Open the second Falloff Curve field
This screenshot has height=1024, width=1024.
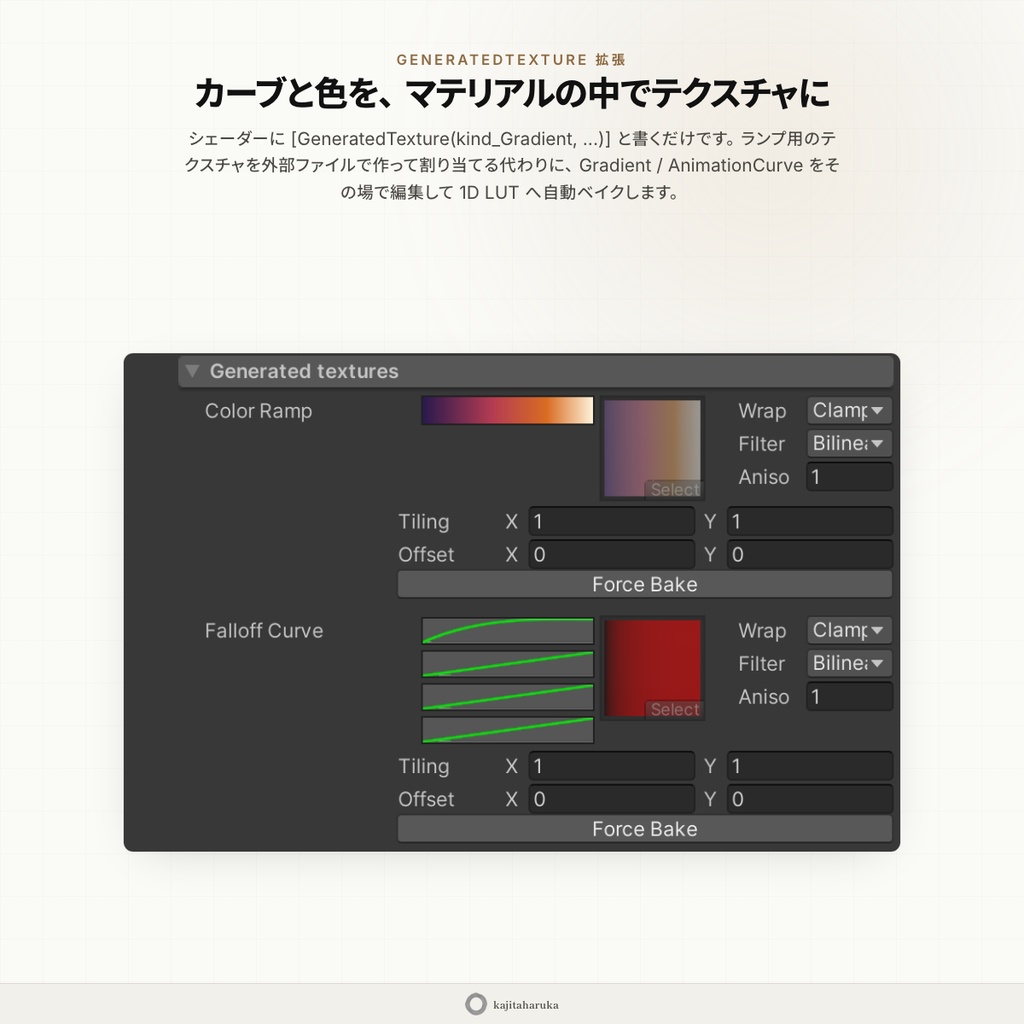click(507, 664)
